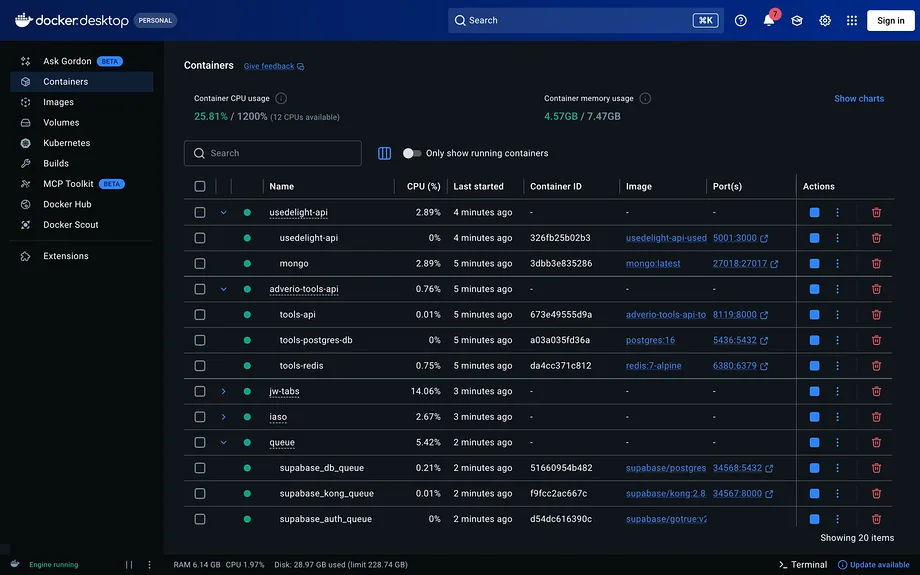Image resolution: width=920 pixels, height=575 pixels.
Task: Open mongo:latest image link
Action: pyautogui.click(x=653, y=263)
